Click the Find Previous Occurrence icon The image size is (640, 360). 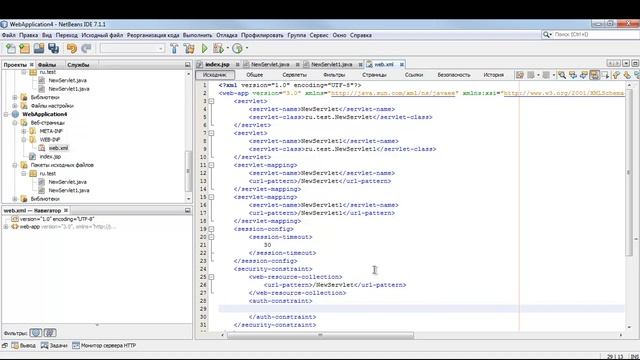[573, 75]
